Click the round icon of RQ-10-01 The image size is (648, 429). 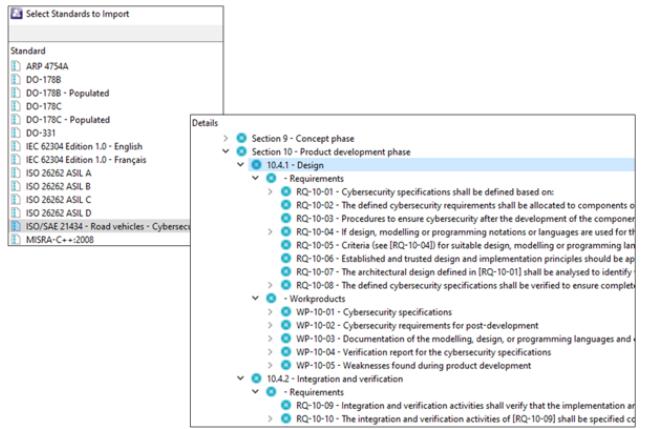pyautogui.click(x=286, y=192)
